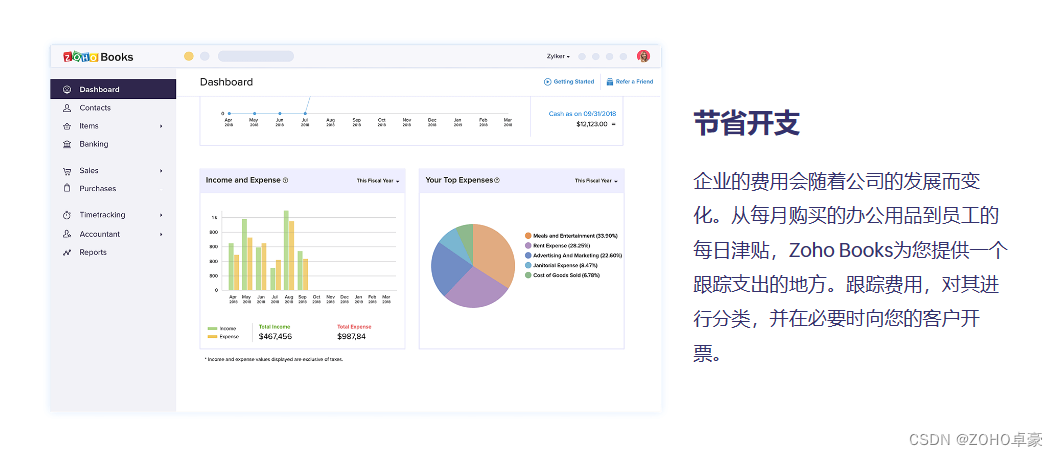The height and width of the screenshot is (457, 1058).
Task: Click the Advertising And Marketing legend swatch
Action: [x=528, y=256]
